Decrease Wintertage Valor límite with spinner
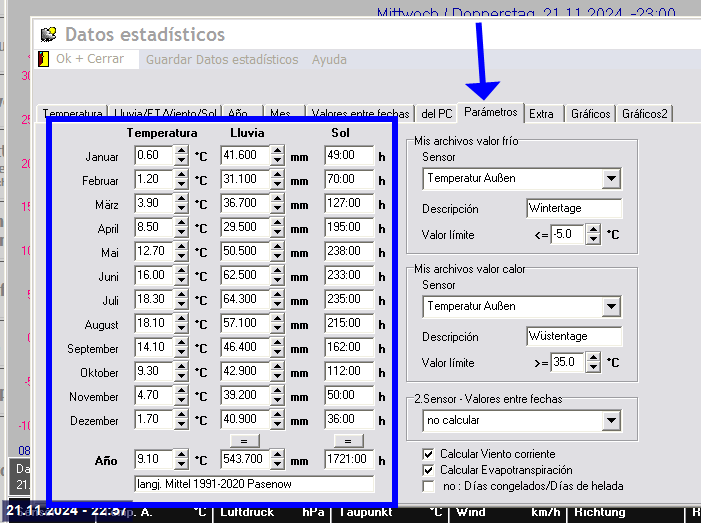This screenshot has width=701, height=523. point(594,240)
